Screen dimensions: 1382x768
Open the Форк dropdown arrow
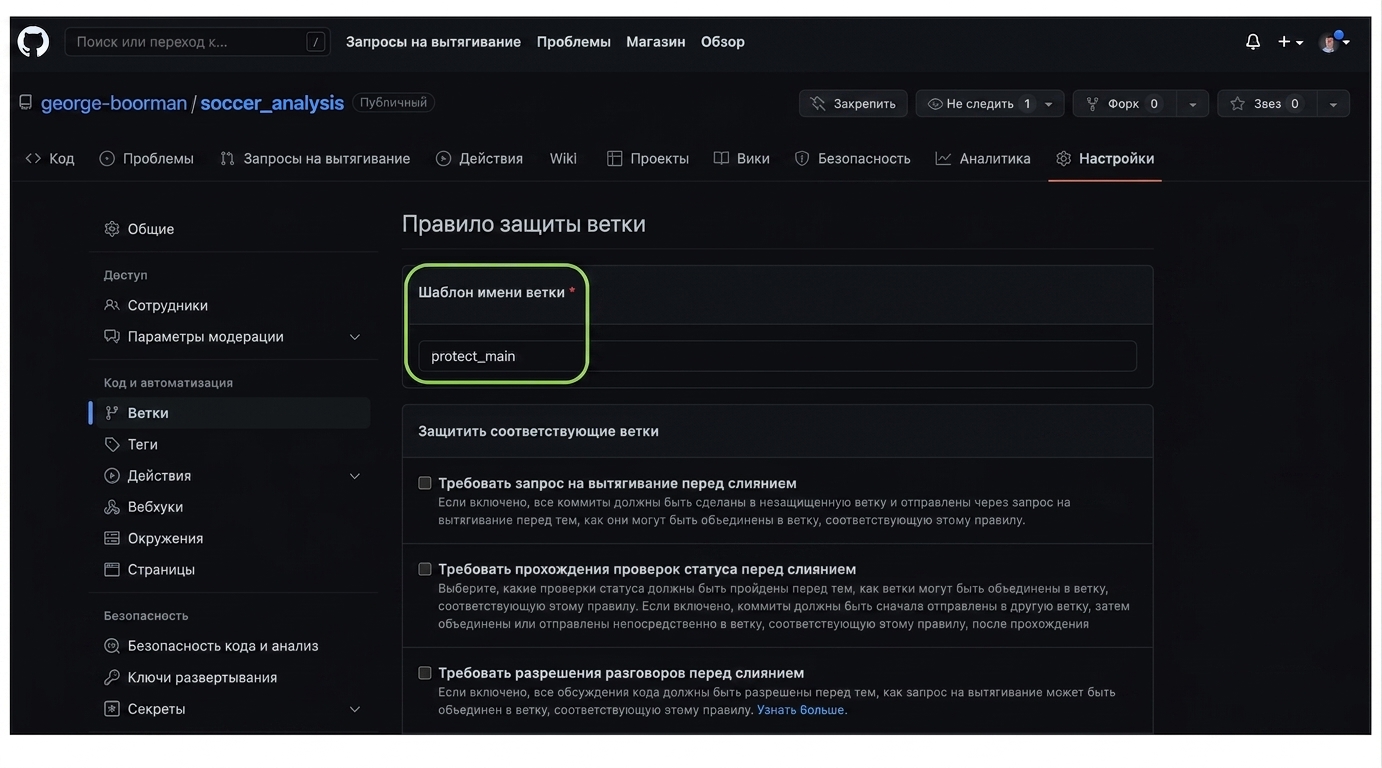coord(1192,104)
